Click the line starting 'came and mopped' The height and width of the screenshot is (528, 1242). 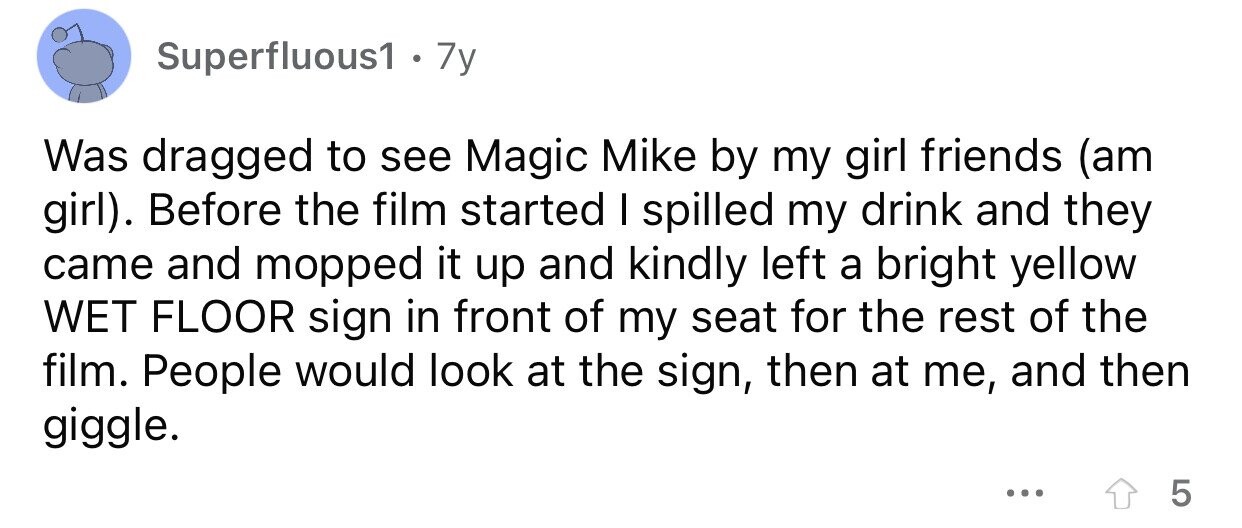(590, 266)
